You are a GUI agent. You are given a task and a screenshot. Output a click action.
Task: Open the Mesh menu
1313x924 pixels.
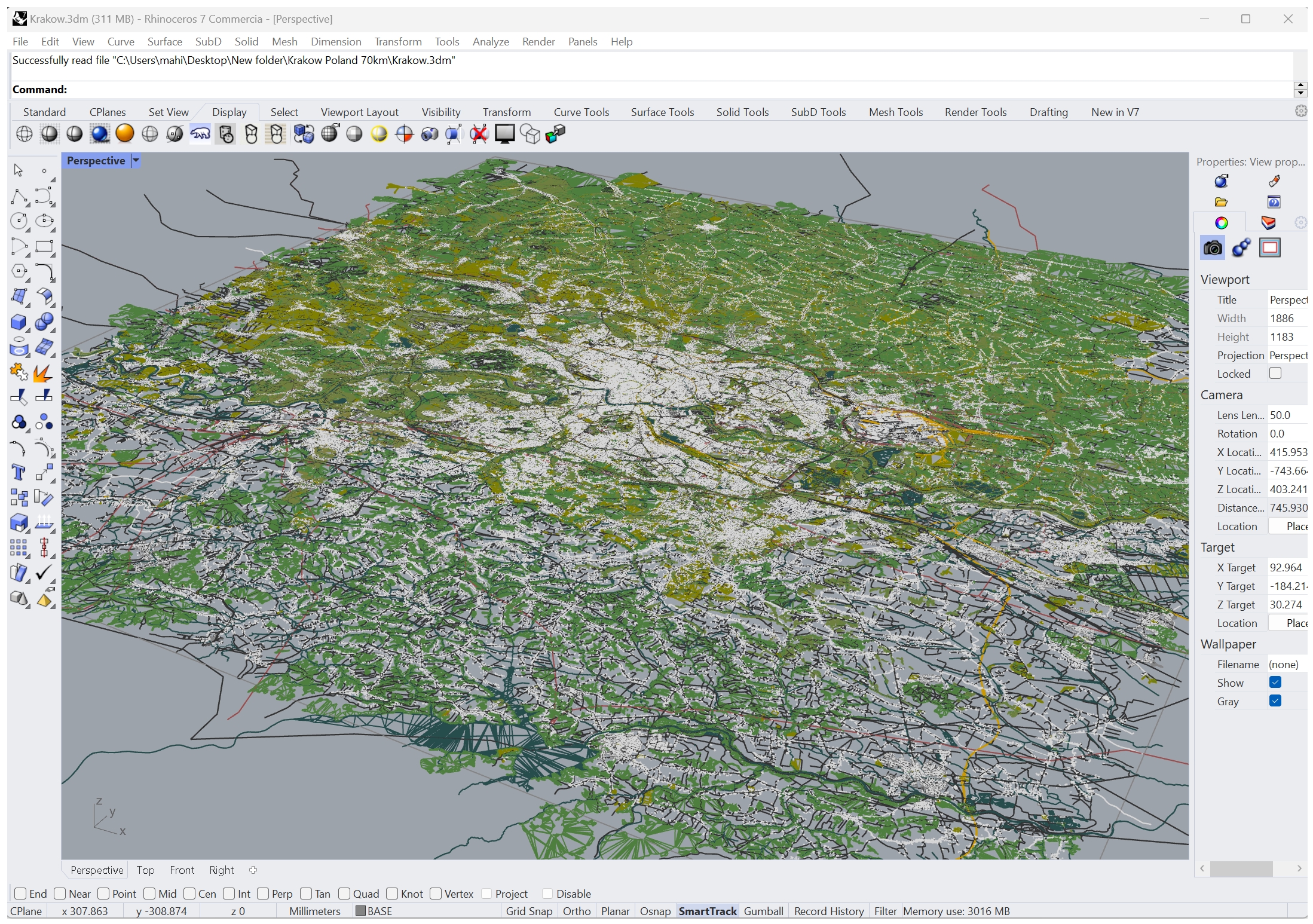tap(284, 42)
